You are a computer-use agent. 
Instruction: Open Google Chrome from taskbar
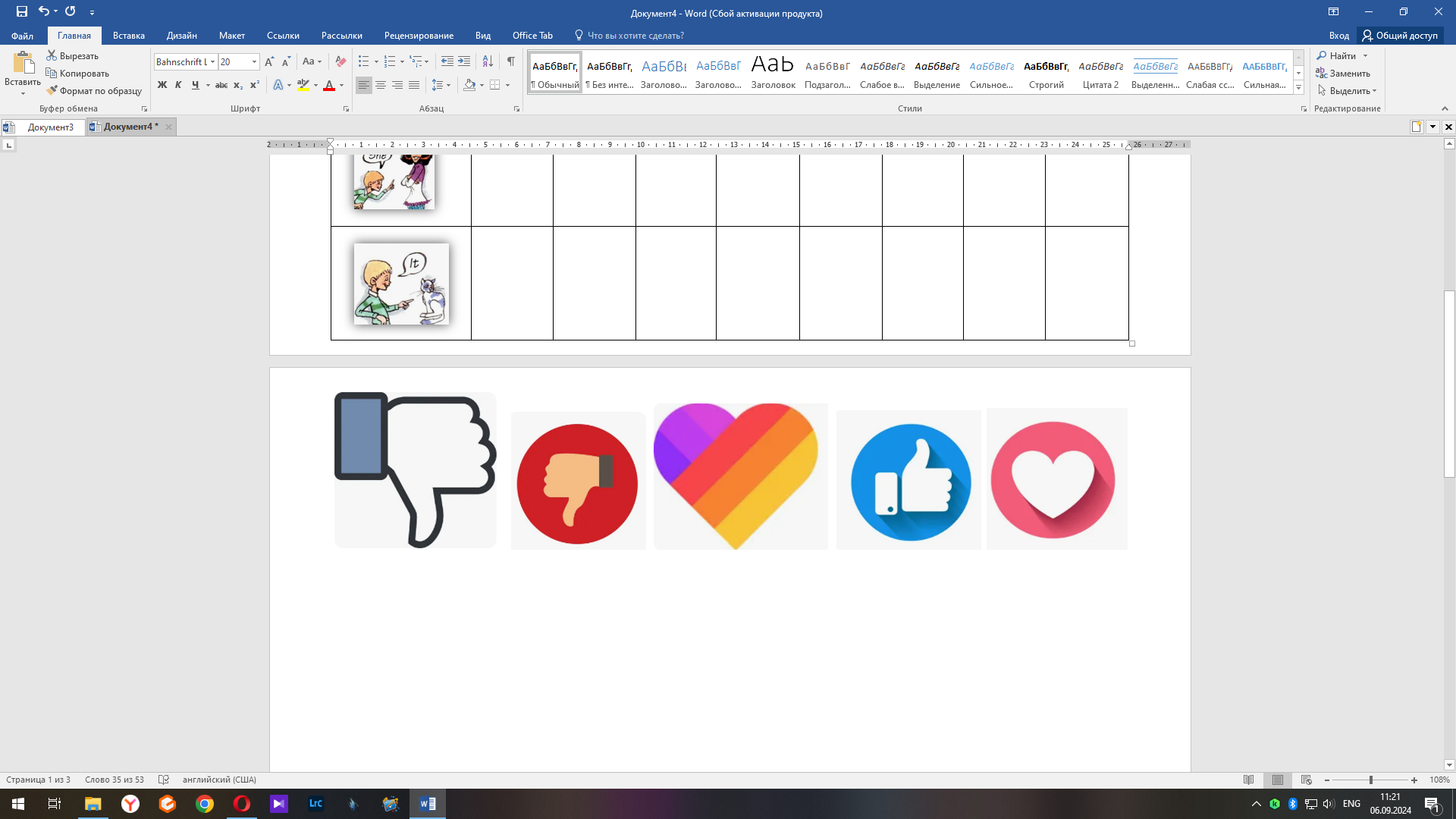click(x=205, y=804)
